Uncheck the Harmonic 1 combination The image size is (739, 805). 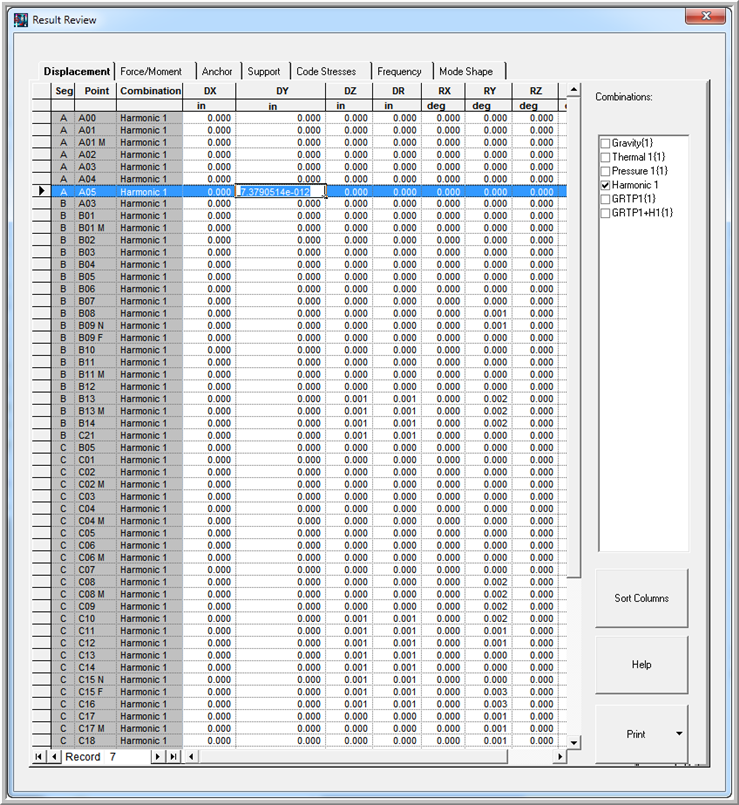point(605,185)
